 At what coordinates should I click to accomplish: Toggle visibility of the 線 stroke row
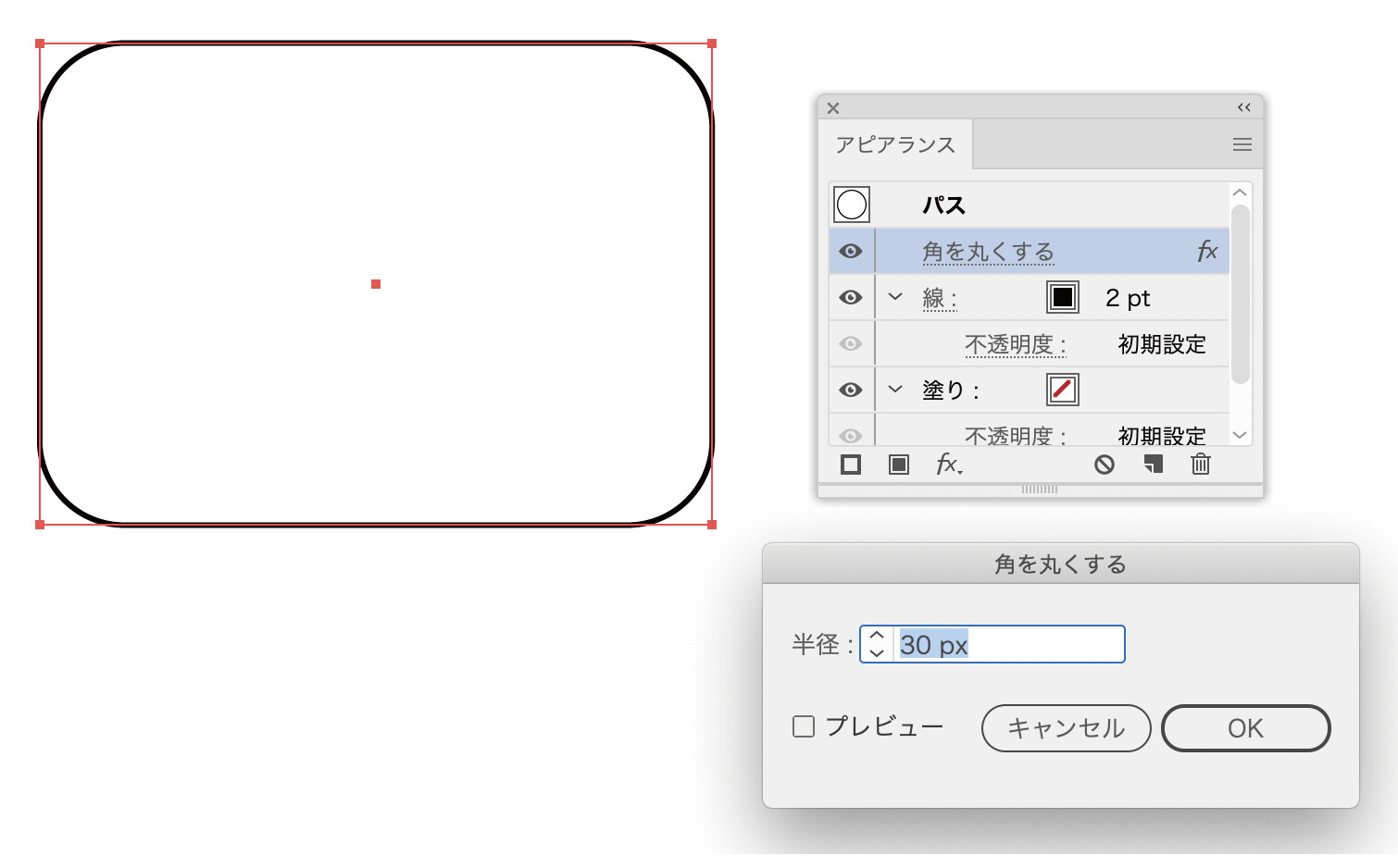851,298
